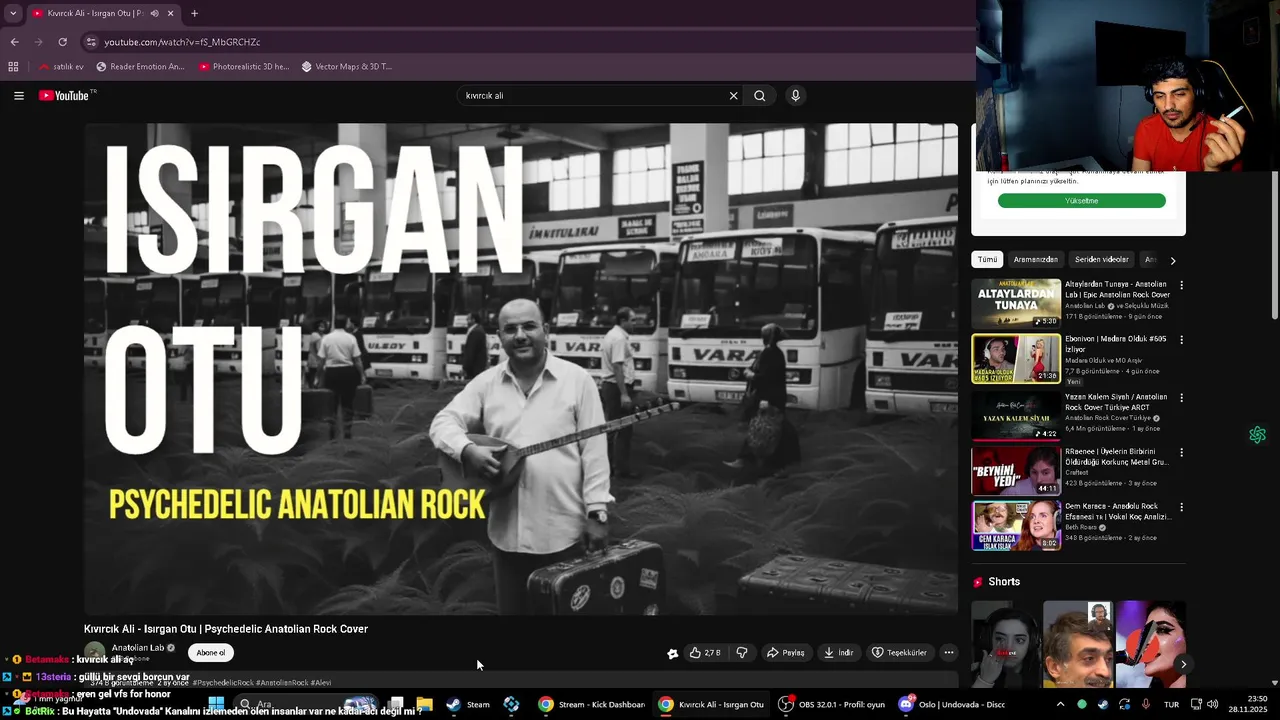Open more actions menu under the video
The image size is (1280, 720).
pyautogui.click(x=949, y=653)
